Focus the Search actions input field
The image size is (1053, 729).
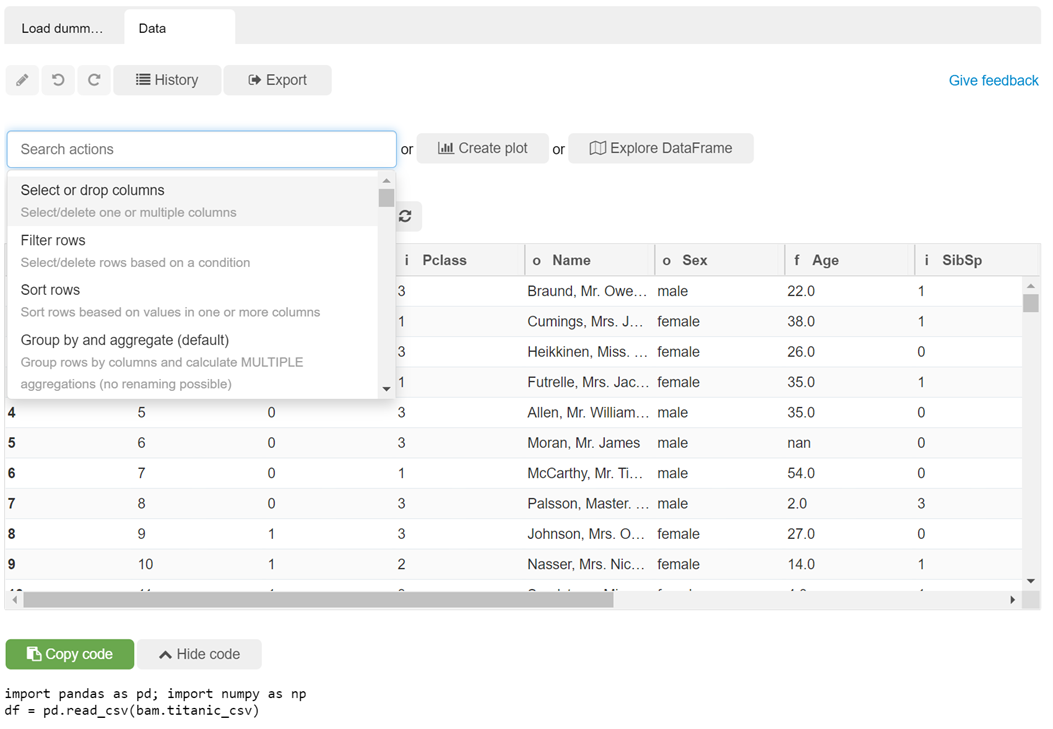pos(202,149)
